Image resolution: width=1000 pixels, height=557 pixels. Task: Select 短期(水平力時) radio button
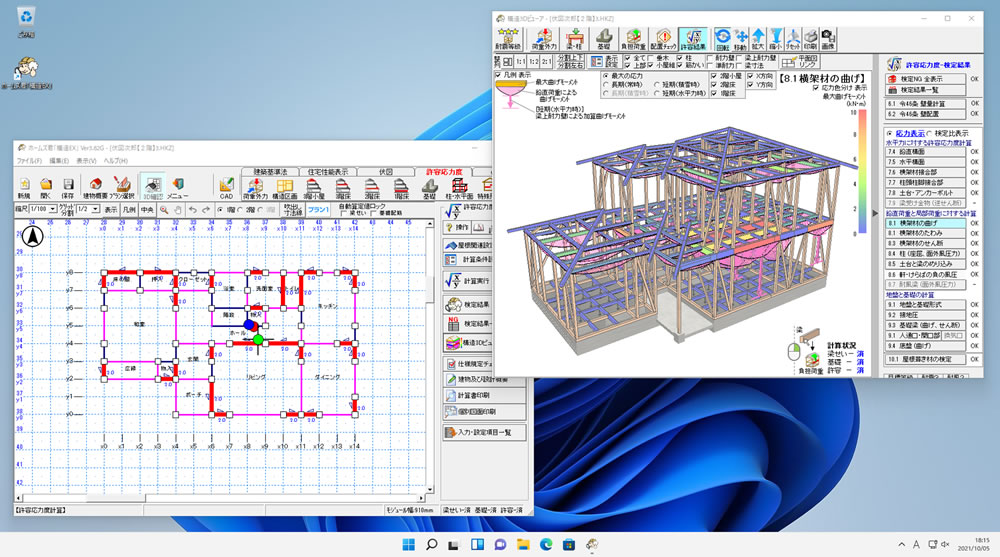pos(657,93)
